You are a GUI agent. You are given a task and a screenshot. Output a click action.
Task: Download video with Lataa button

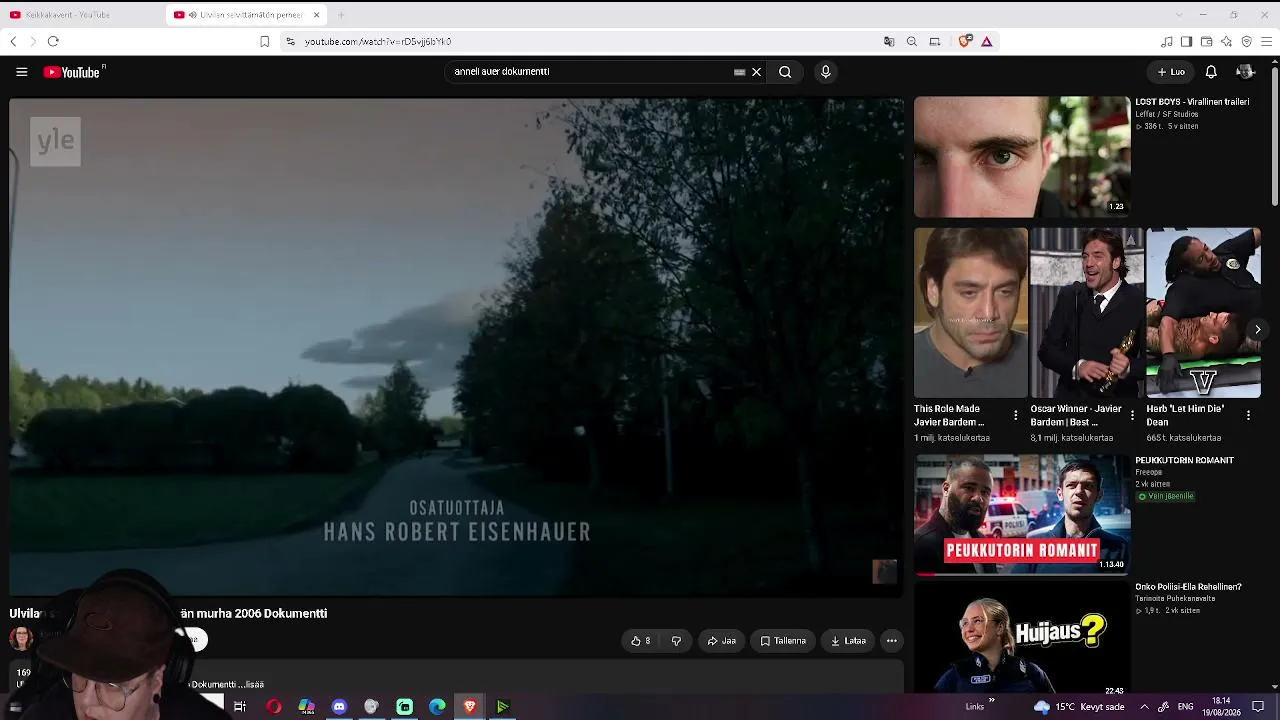click(x=848, y=641)
